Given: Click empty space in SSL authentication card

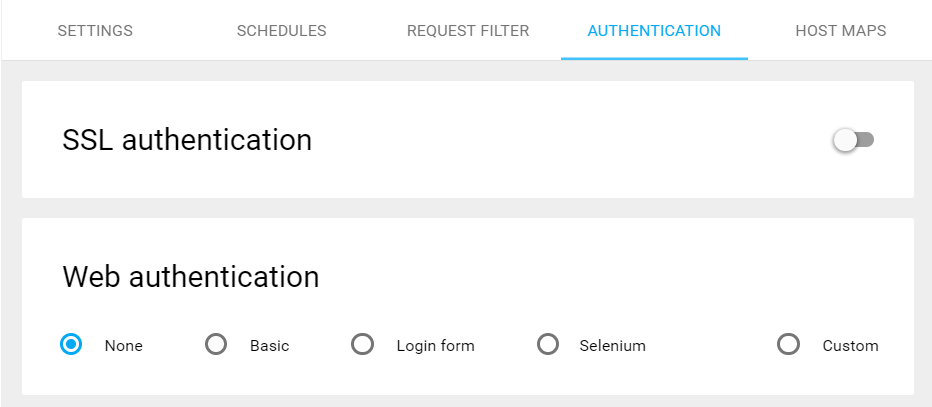Looking at the screenshot, I should pos(560,140).
